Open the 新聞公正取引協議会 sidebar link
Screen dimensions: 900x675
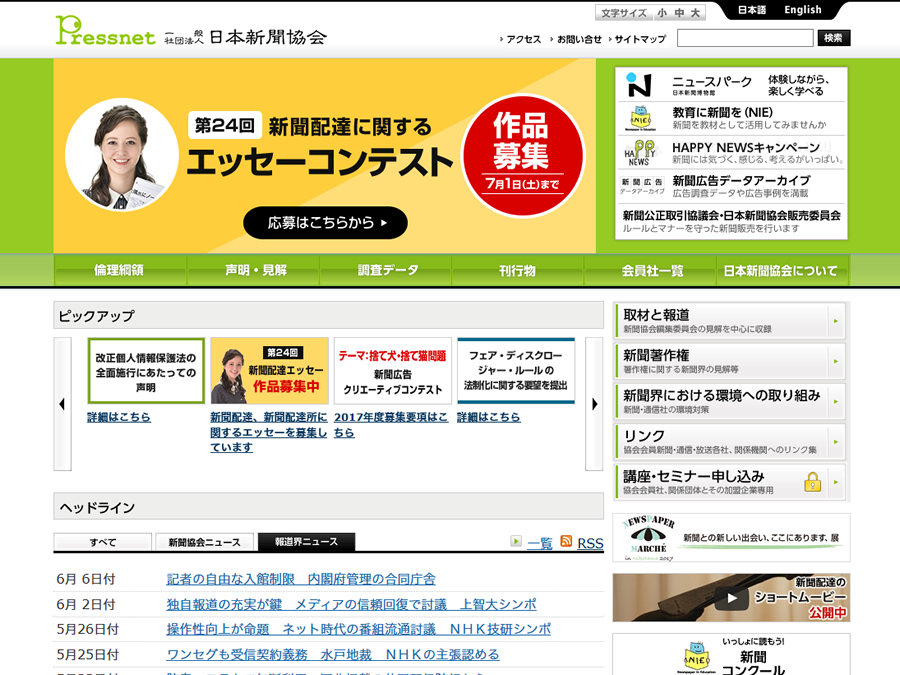[731, 222]
